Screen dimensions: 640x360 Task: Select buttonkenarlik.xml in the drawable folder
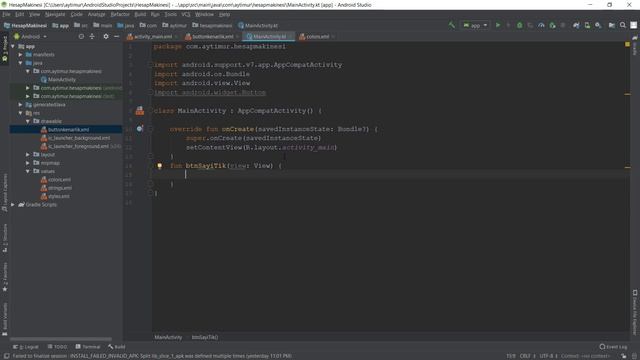point(68,130)
